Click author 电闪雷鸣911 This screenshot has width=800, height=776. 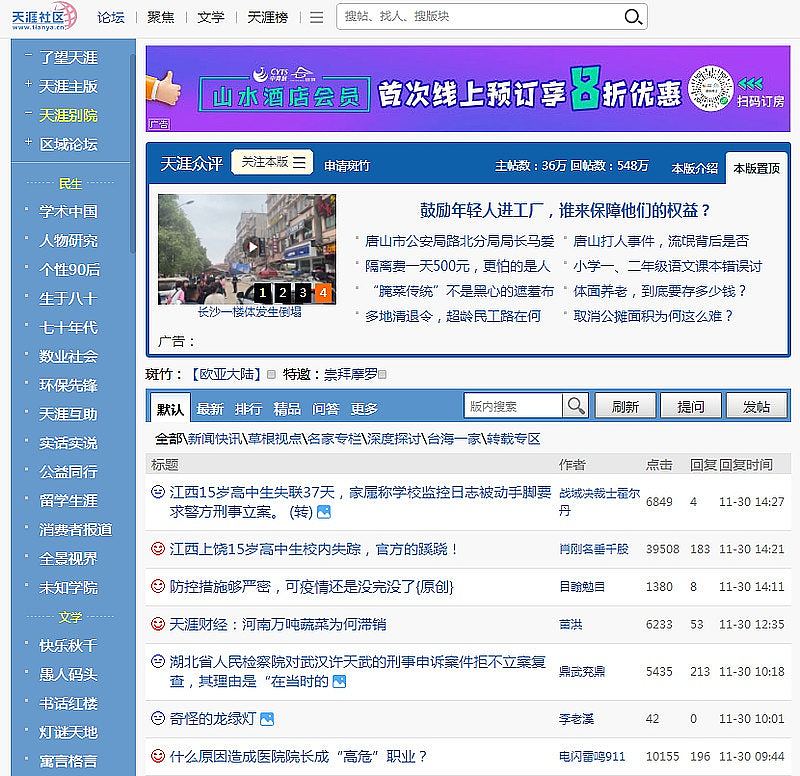pyautogui.click(x=592, y=756)
